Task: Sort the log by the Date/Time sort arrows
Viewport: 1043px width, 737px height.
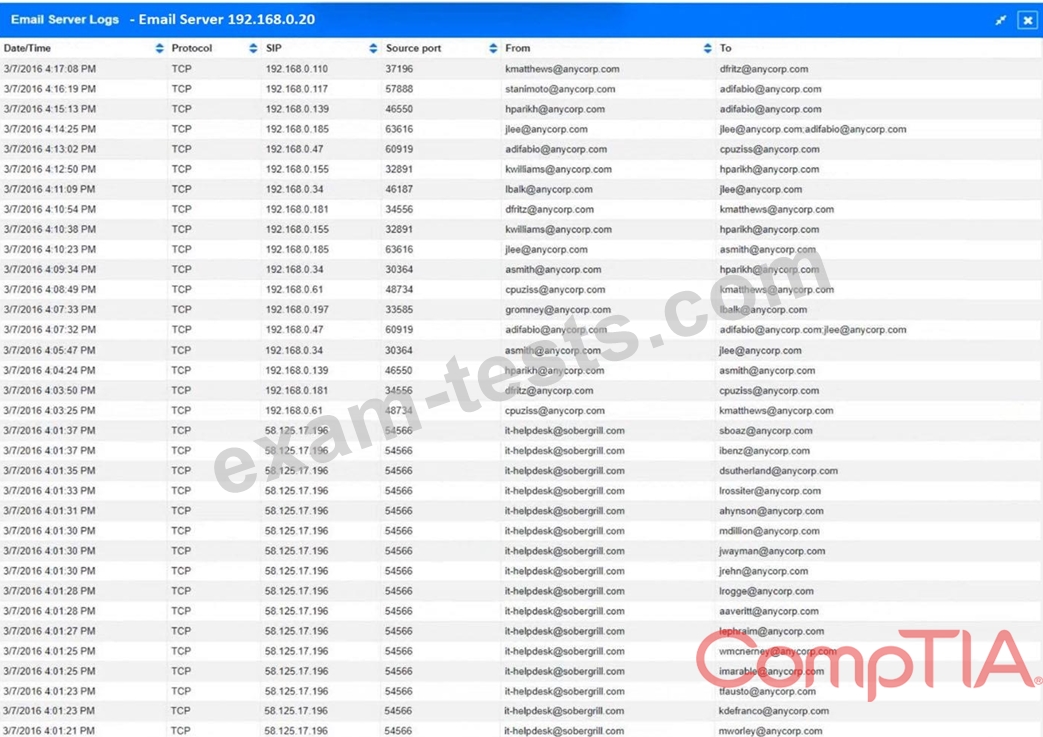Action: (159, 48)
